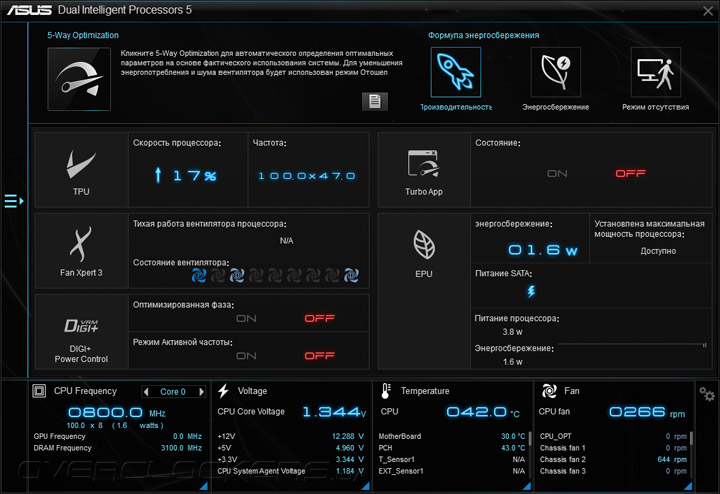Open the optimization report document icon
The height and width of the screenshot is (494, 720).
[x=375, y=101]
